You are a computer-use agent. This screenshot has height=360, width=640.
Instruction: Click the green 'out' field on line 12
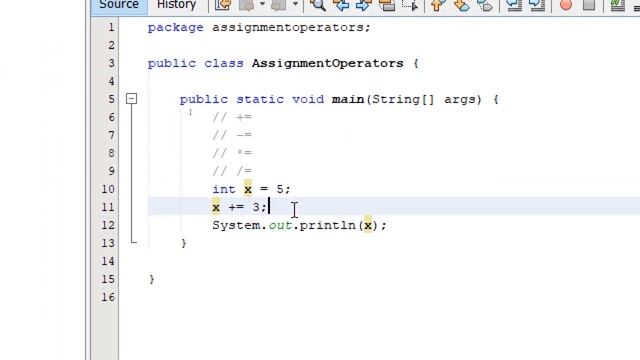coord(280,225)
